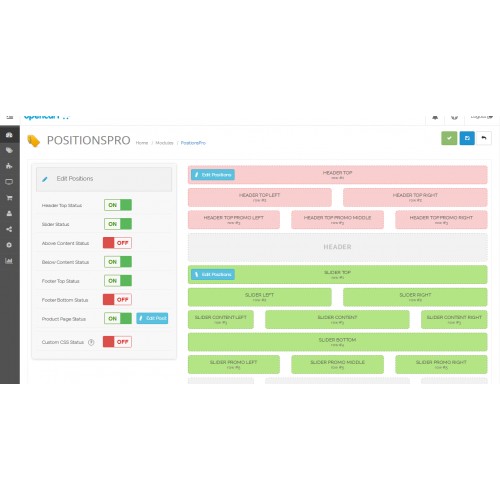
Task: Open the reports chart icon in the sidebar
Action: coord(9,261)
